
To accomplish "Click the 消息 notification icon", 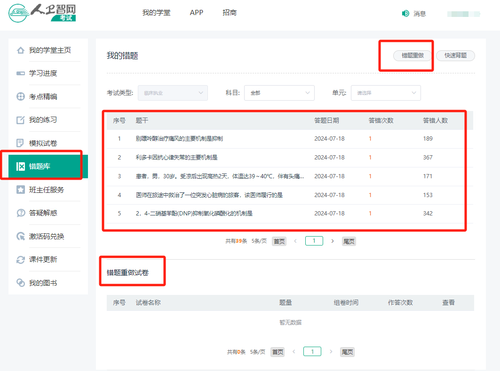I will point(405,13).
